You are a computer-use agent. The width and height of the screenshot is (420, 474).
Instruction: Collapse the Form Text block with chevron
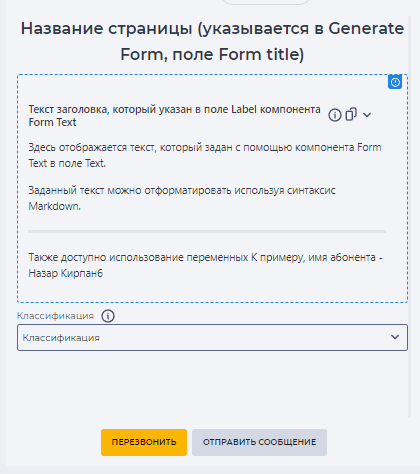[x=367, y=115]
